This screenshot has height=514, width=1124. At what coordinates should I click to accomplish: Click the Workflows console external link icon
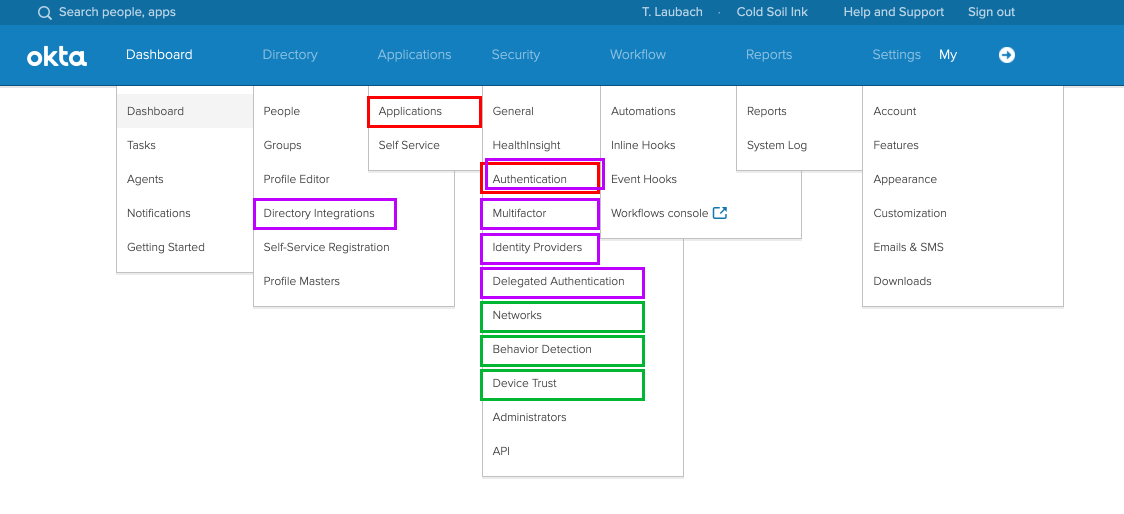coord(720,213)
